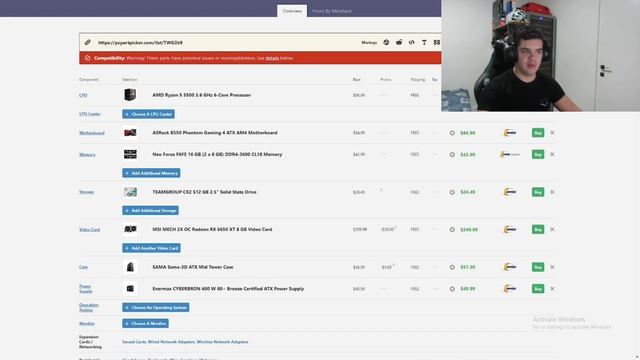Open the AMD Ryzen 5 5500 processor name

pyautogui.click(x=202, y=95)
